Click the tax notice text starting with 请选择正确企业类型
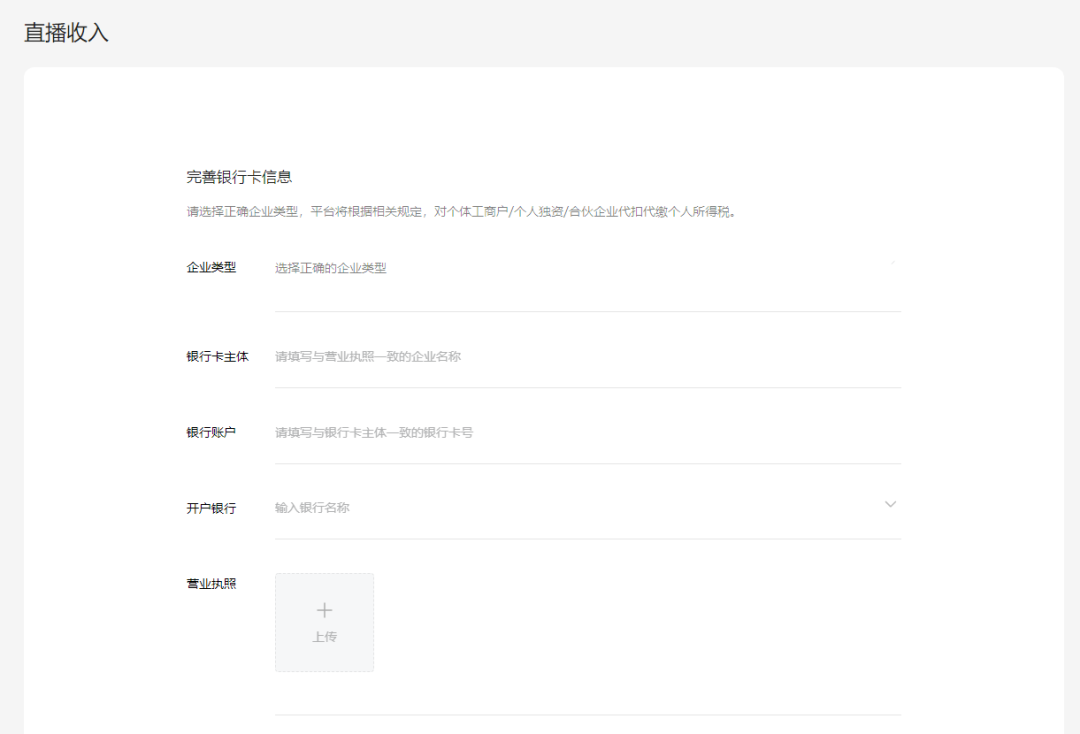The width and height of the screenshot is (1080, 734). pos(461,211)
